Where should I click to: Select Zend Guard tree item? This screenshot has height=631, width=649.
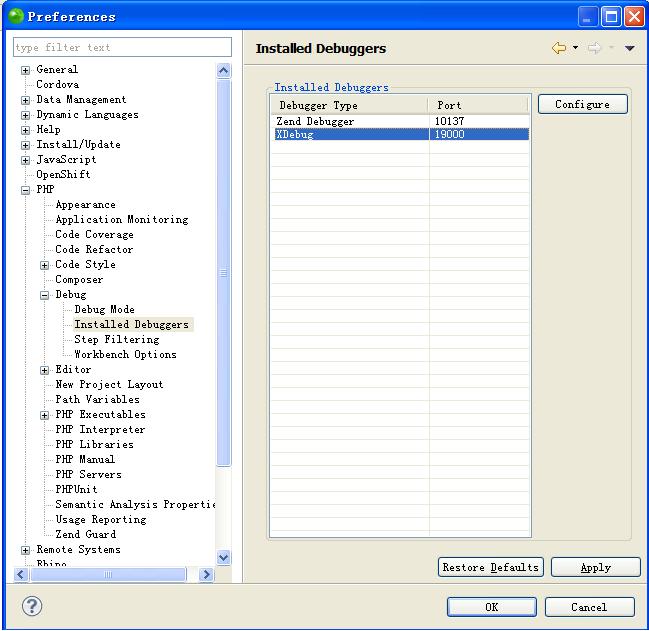(x=85, y=534)
